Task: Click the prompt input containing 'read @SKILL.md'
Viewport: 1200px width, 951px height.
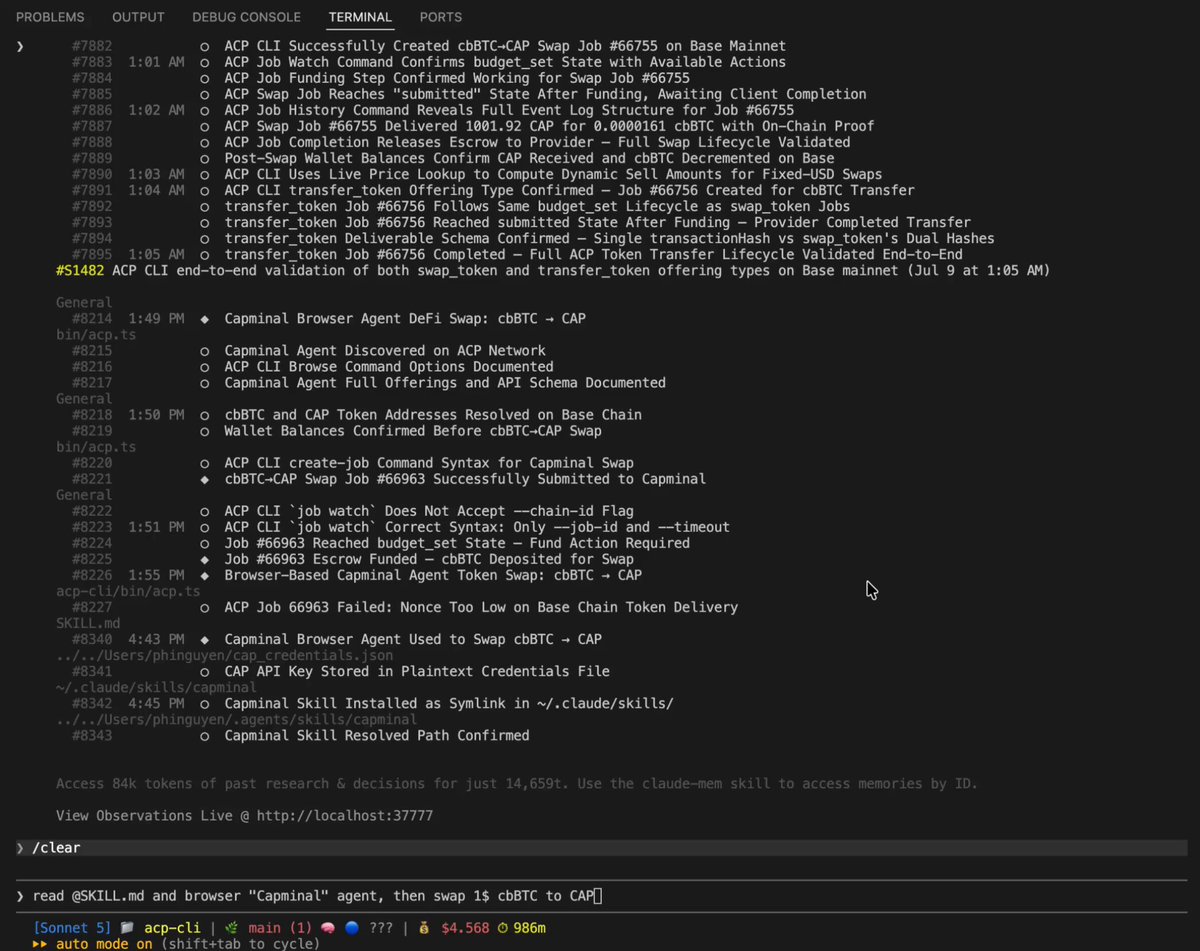Action: coord(600,896)
